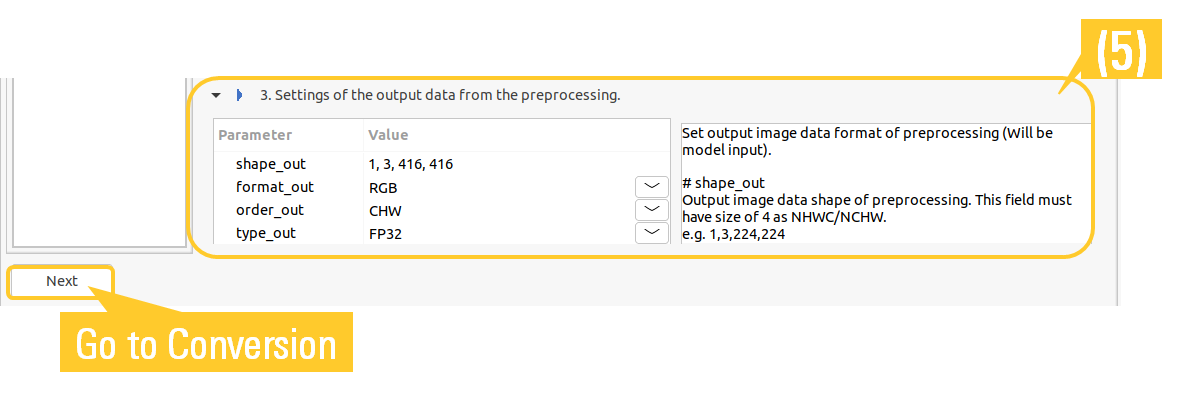Click the Parameter column header
This screenshot has height=395, width=1181.
pos(255,136)
